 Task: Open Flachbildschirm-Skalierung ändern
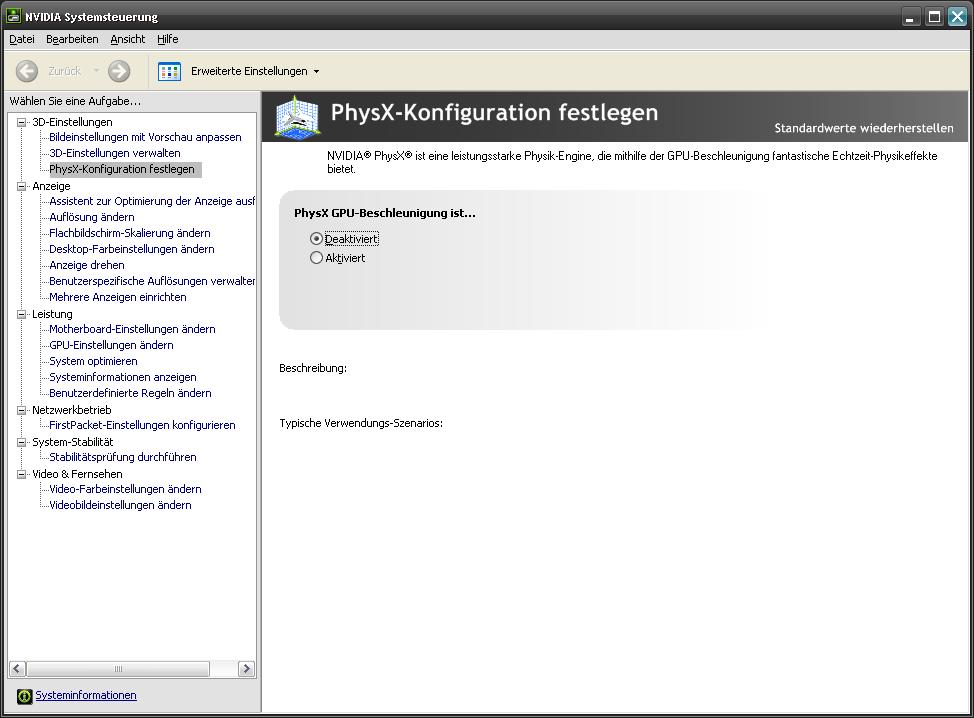130,234
